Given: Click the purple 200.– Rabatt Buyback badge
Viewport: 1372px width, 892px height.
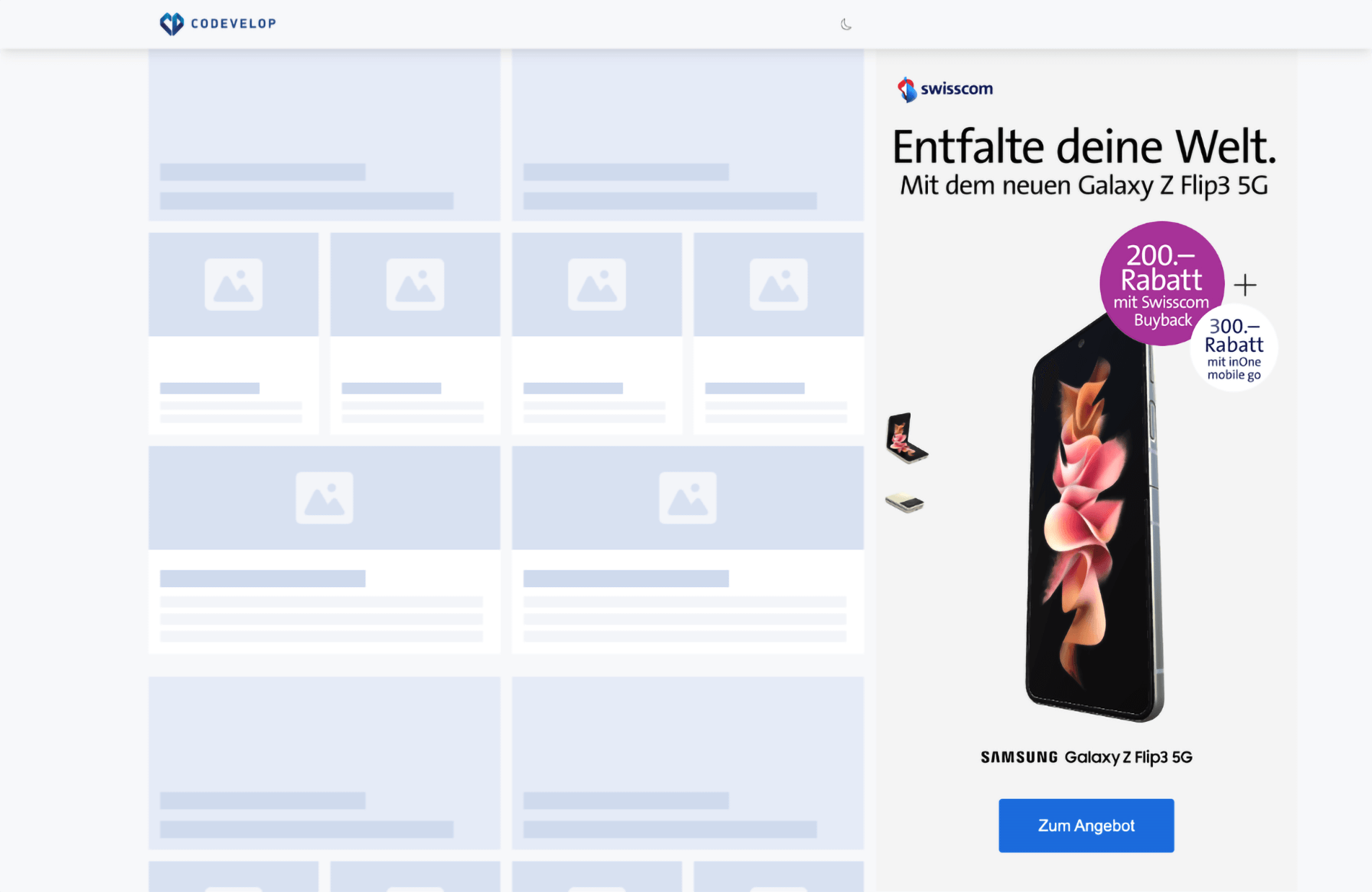Looking at the screenshot, I should (x=1161, y=283).
